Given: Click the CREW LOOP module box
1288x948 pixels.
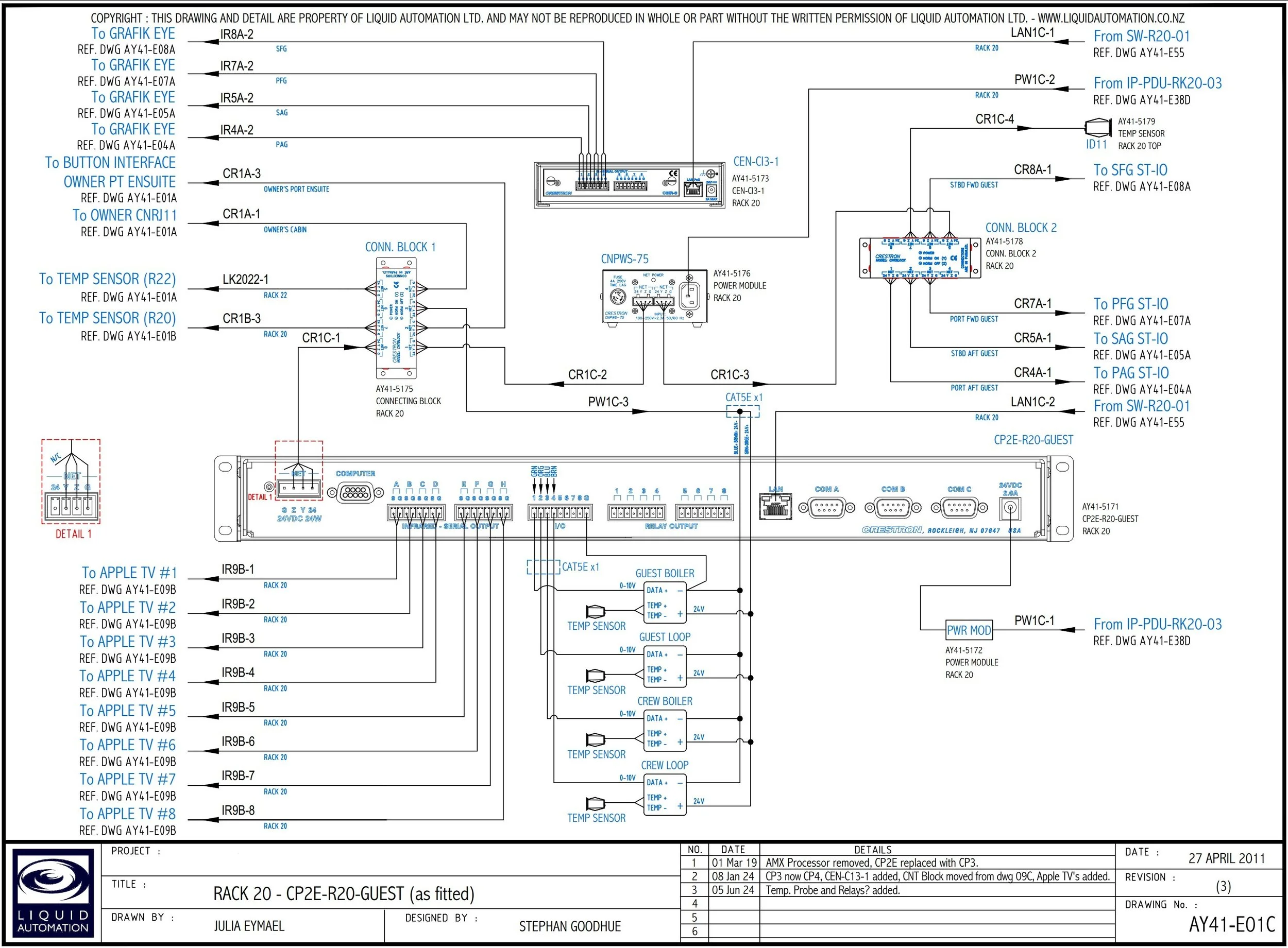Looking at the screenshot, I should tap(665, 795).
